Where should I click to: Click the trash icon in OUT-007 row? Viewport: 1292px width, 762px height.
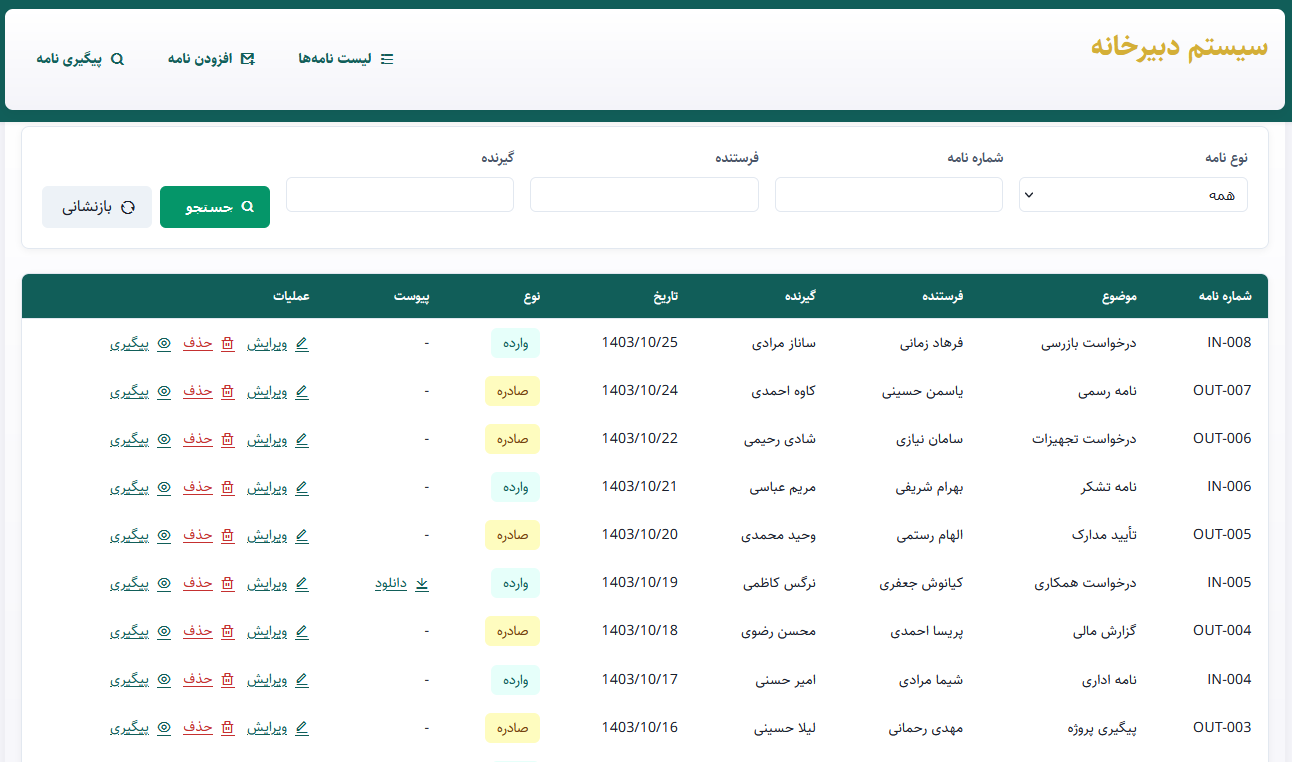click(x=227, y=391)
